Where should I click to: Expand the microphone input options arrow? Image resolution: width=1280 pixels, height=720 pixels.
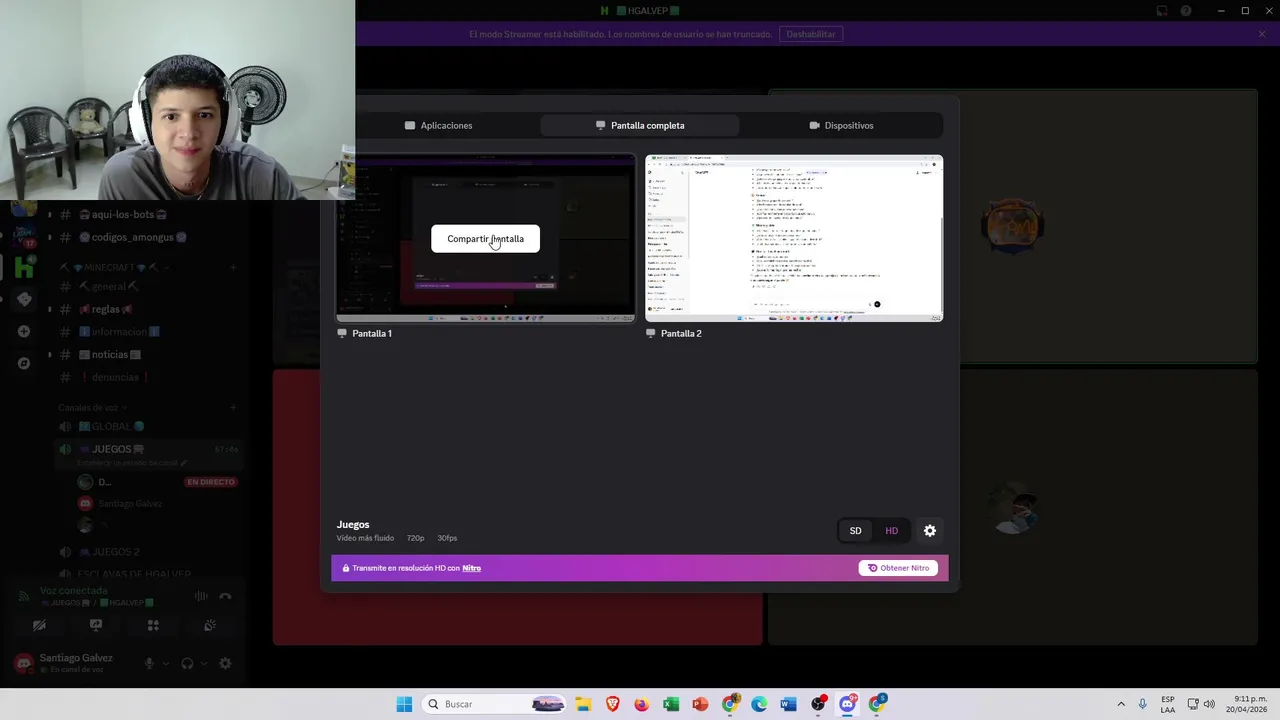point(166,663)
